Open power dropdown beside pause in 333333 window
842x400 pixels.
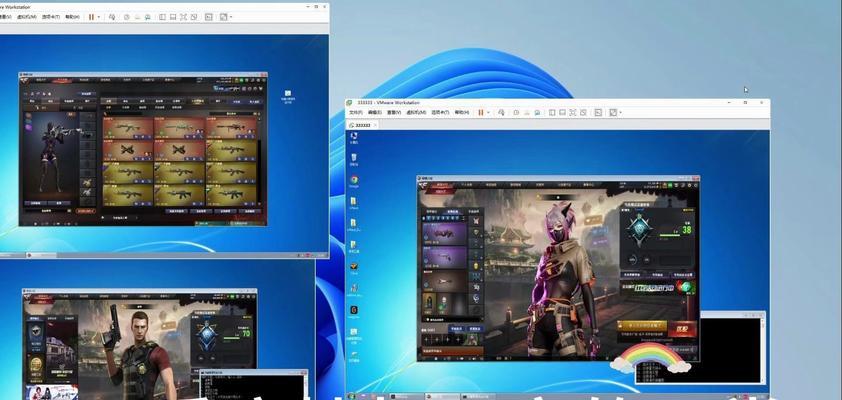pyautogui.click(x=488, y=113)
